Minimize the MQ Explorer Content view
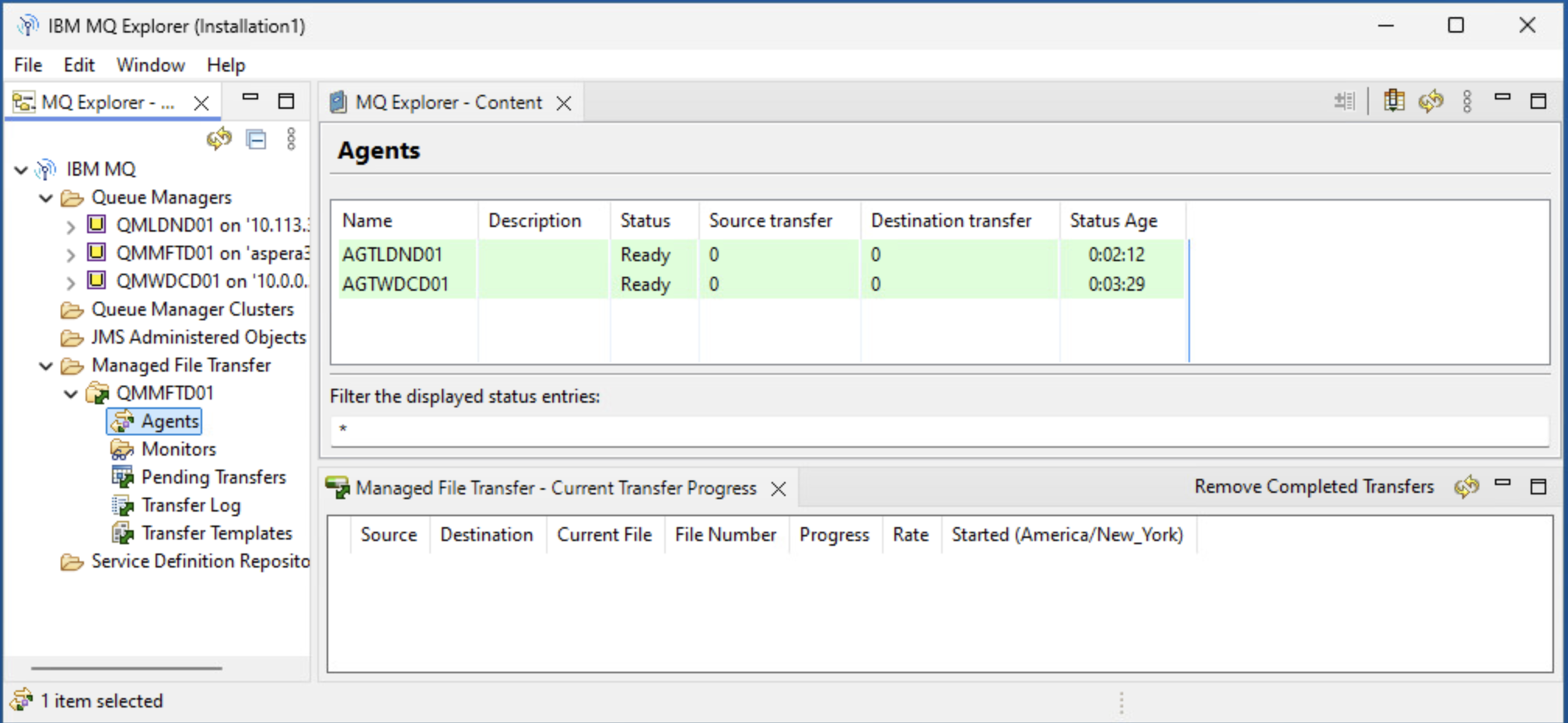The image size is (1568, 723). (1503, 97)
